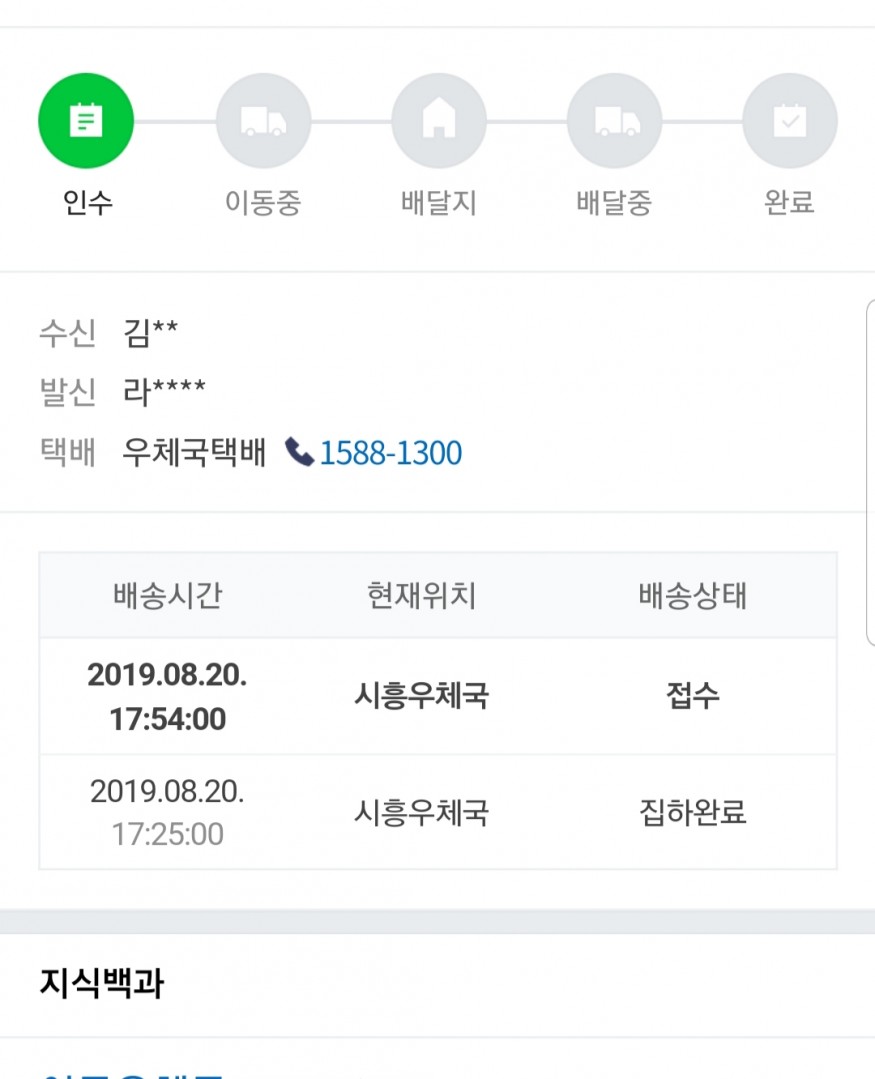Click the 배송시간 column header
Screen dimensions: 875x1079
168,595
